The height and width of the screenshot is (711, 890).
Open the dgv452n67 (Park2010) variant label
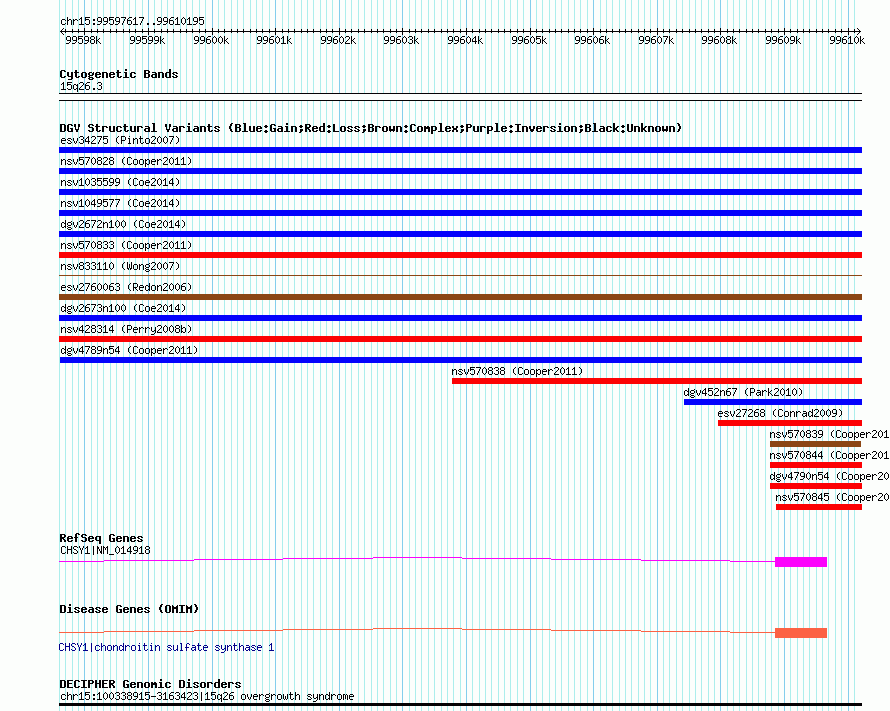(x=743, y=392)
